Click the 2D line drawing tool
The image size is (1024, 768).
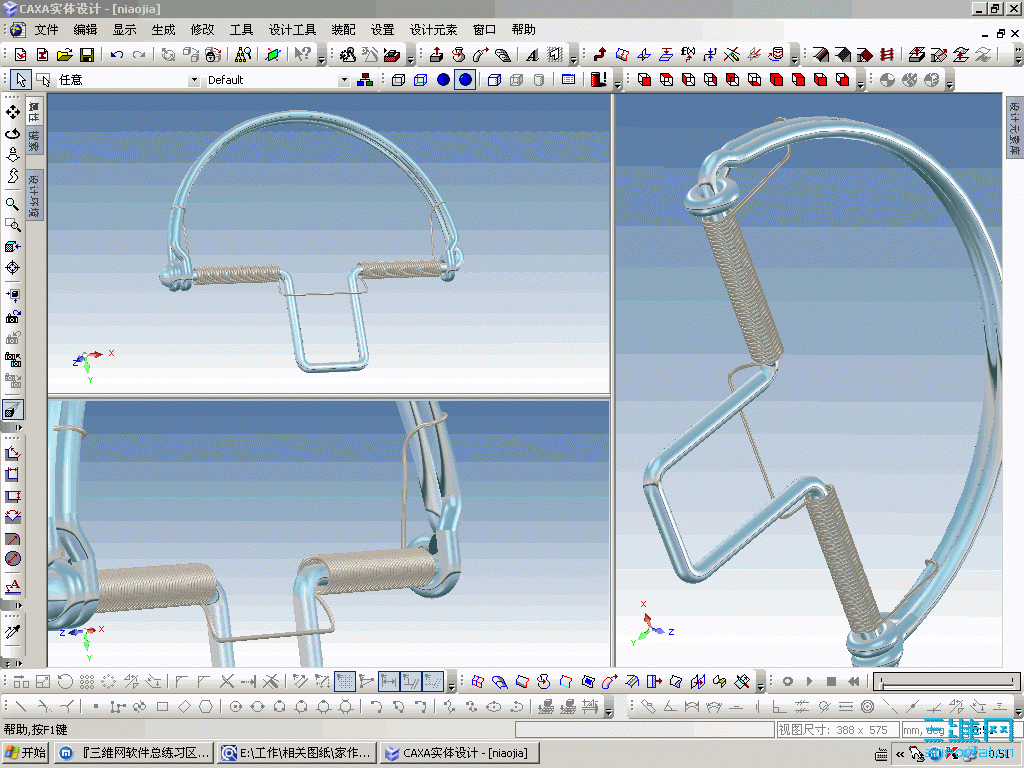click(x=20, y=706)
